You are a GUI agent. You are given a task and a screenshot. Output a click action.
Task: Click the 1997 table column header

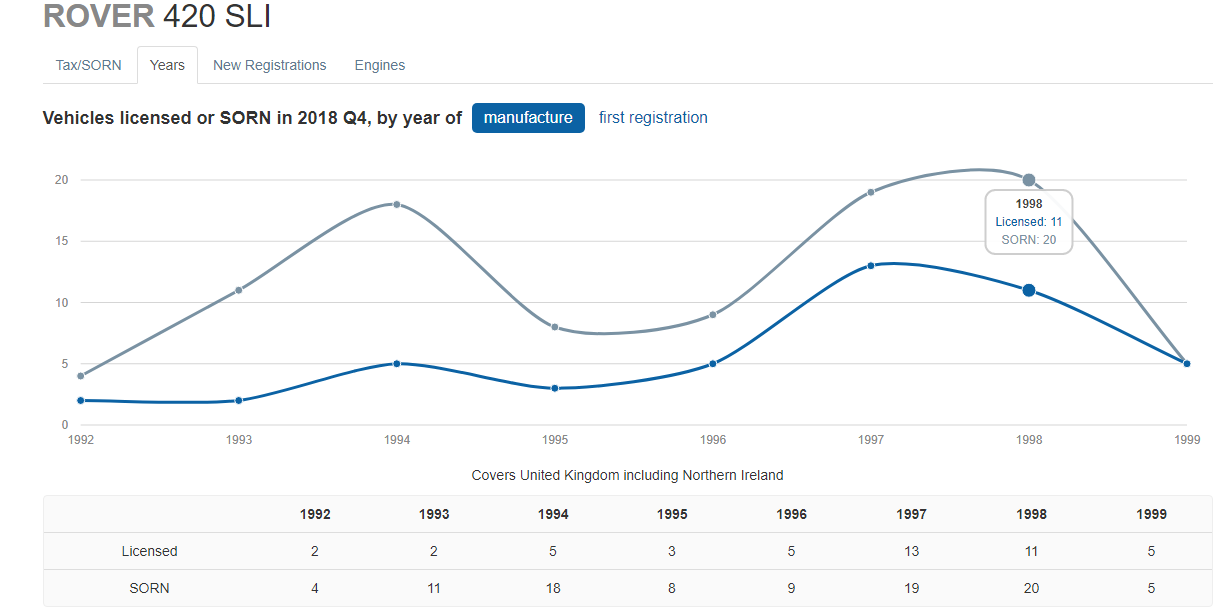(911, 514)
